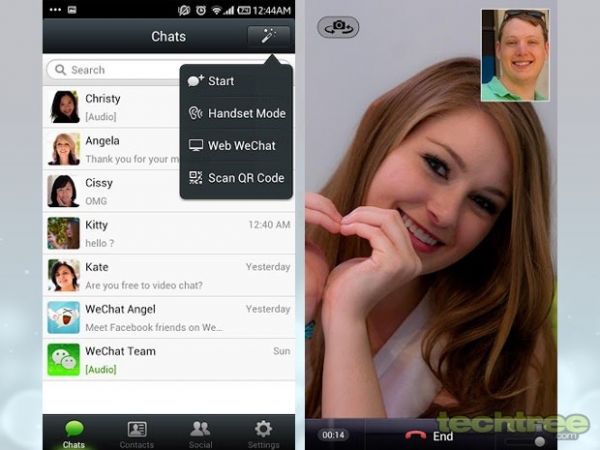Open WeChat Angel's "Meet Facebook friends" message
Screen dimensions: 600x450
coord(169,317)
